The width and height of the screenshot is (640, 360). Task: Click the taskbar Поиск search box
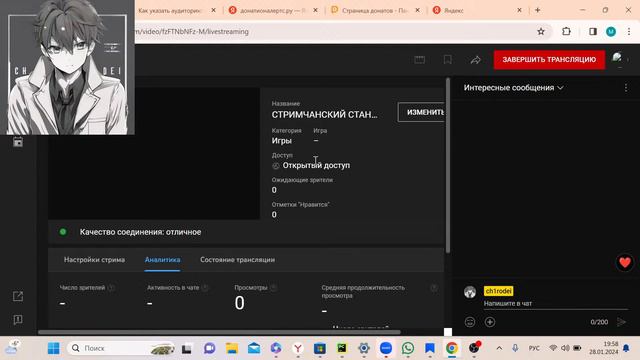click(x=122, y=348)
